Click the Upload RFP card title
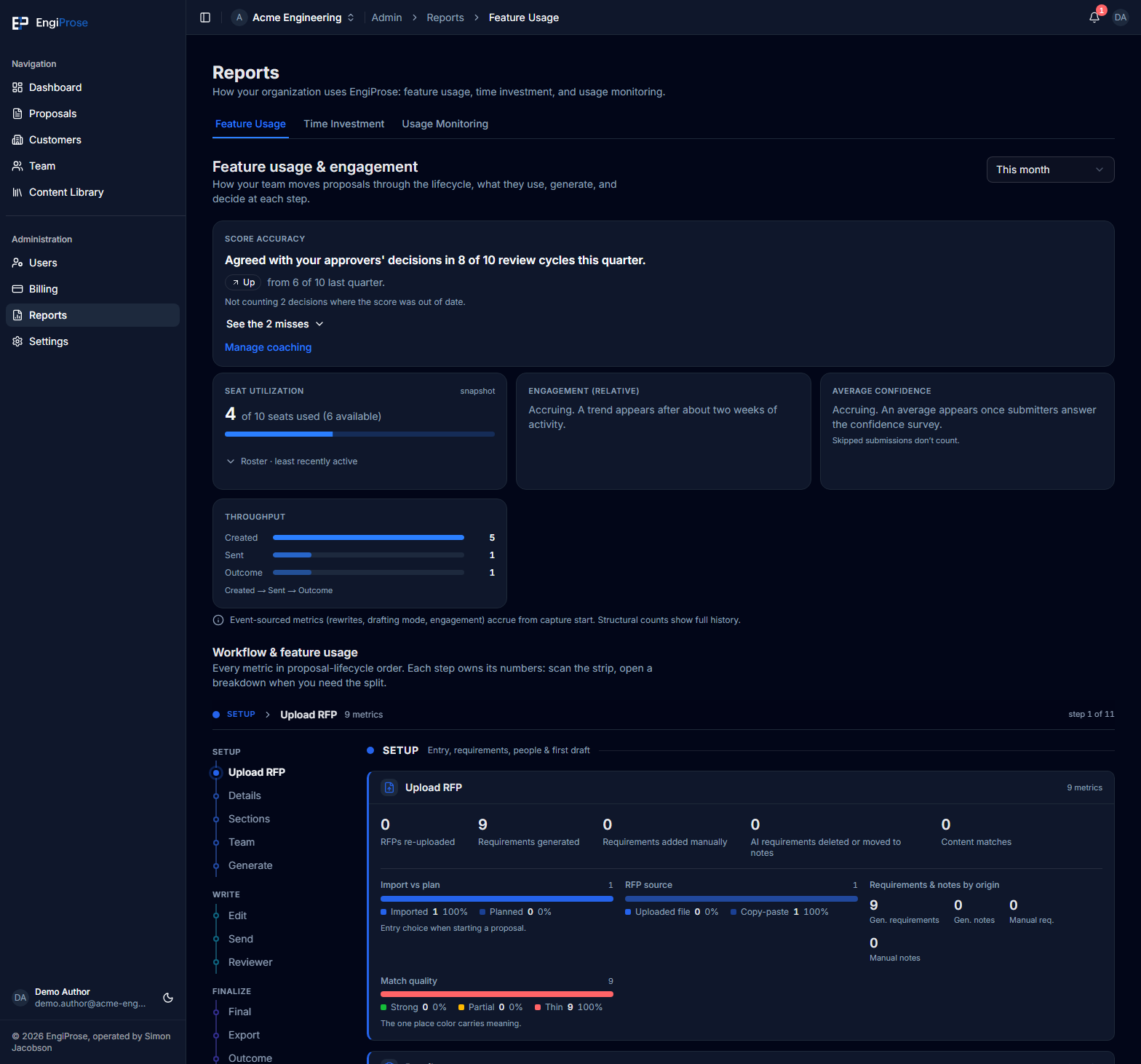 [434, 787]
